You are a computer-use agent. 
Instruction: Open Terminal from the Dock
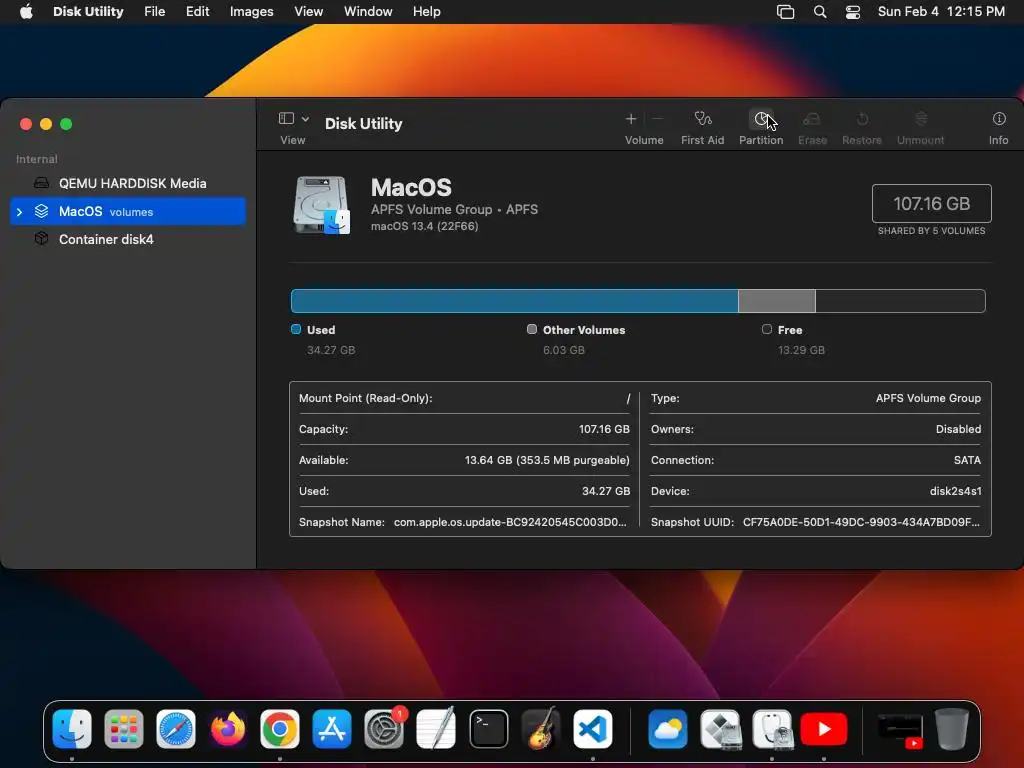coord(488,729)
